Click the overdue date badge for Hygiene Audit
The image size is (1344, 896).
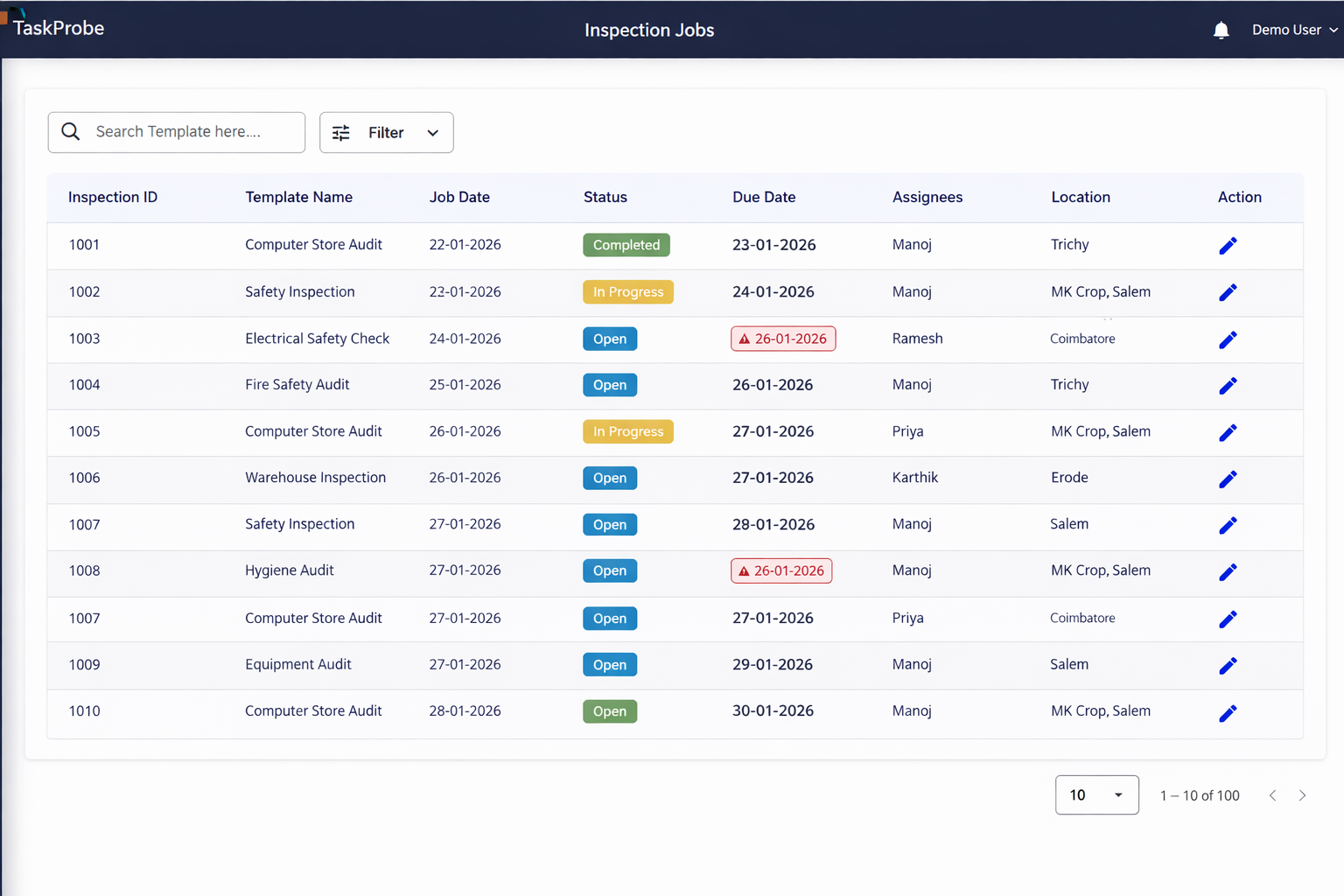pos(781,571)
